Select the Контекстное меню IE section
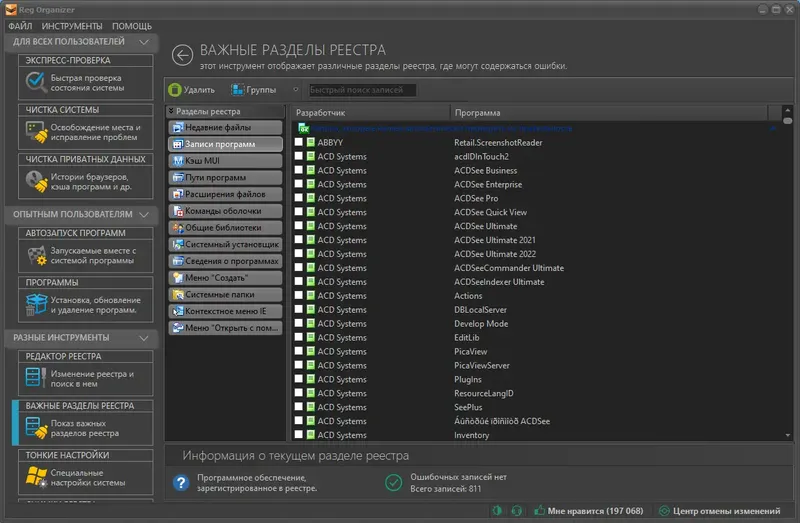Viewport: 800px width, 523px height. tap(225, 311)
